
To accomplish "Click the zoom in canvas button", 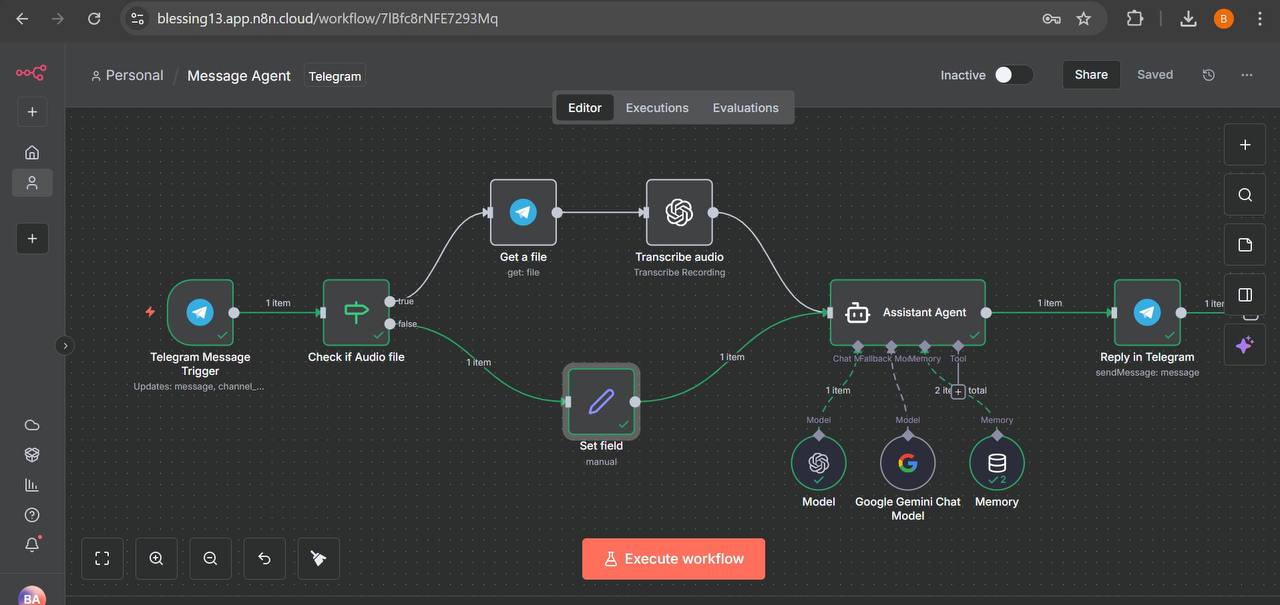I will tap(156, 559).
